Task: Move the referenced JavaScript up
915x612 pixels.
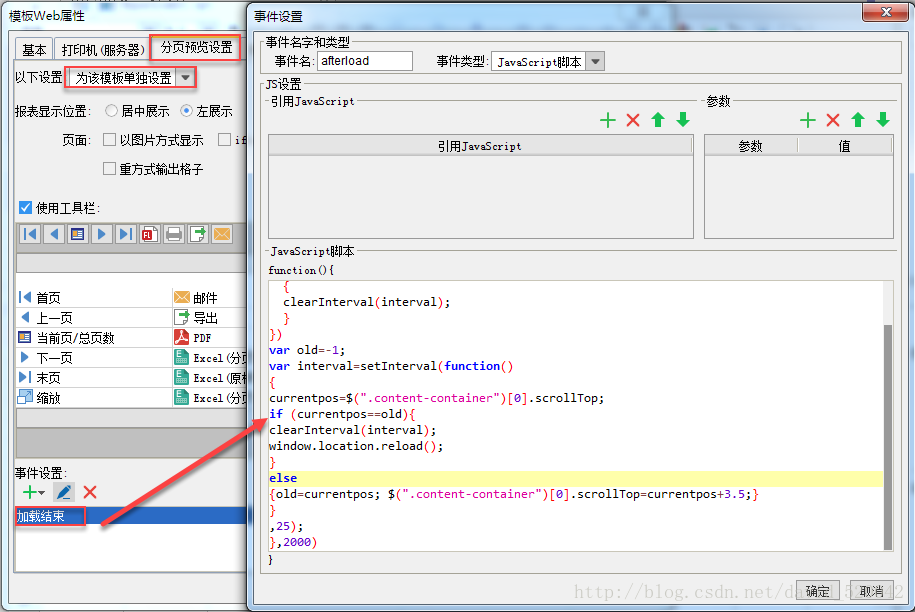Action: tap(658, 120)
